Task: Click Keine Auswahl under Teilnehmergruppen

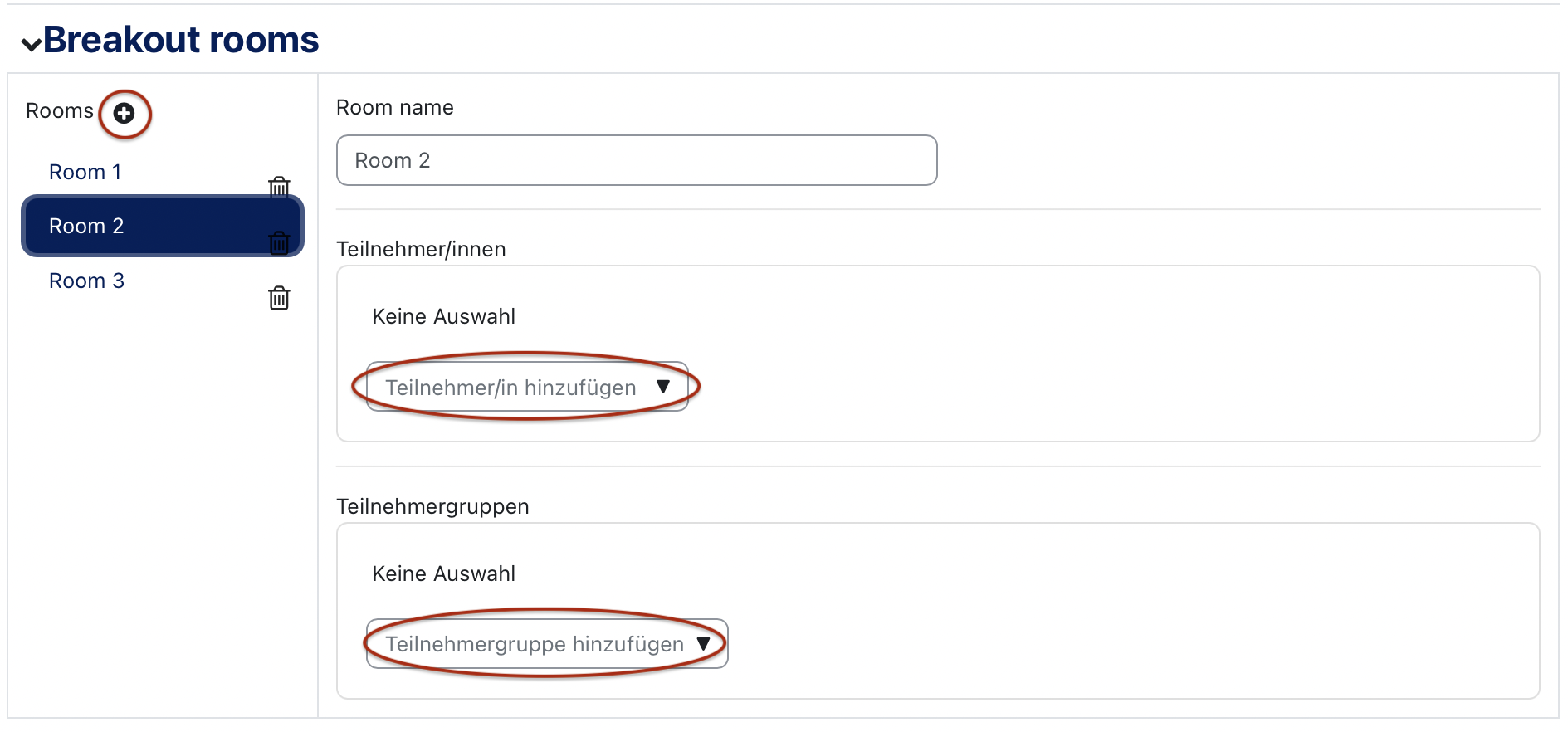Action: [443, 574]
